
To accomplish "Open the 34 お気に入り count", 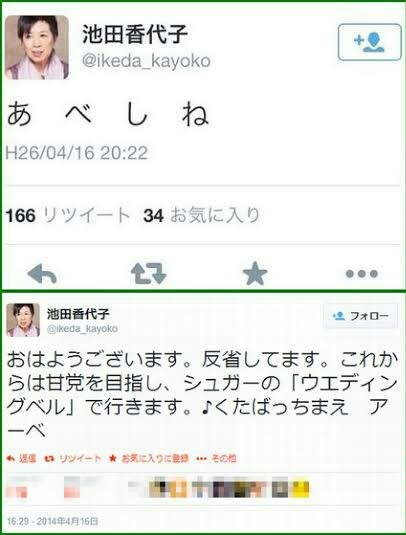I will coord(202,215).
